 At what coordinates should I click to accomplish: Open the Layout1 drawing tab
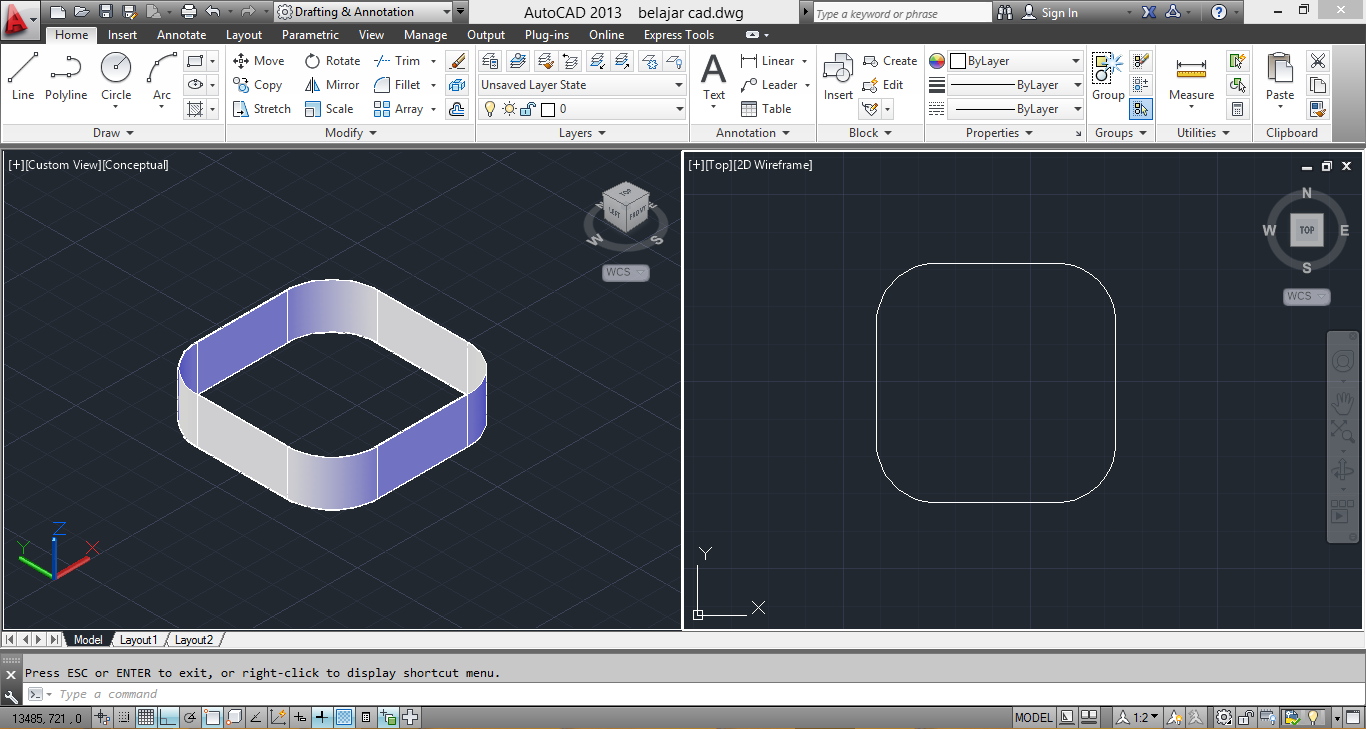[138, 640]
